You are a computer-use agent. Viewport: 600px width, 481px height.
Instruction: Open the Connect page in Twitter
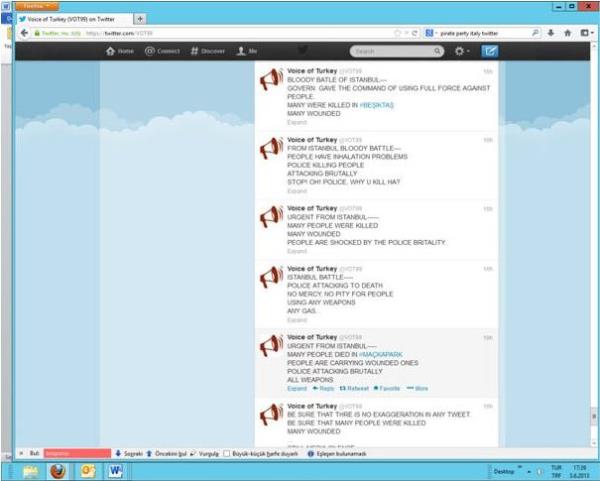point(162,51)
